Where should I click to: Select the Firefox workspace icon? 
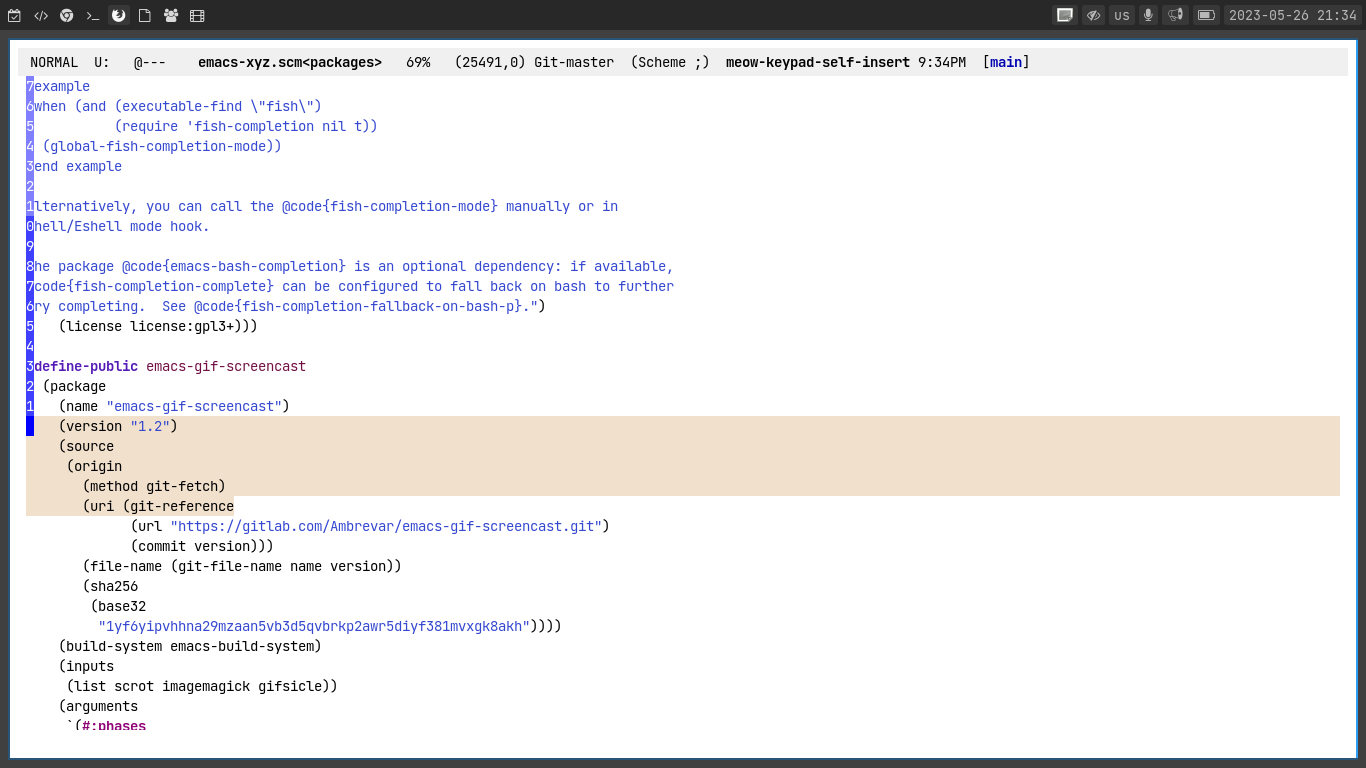[x=119, y=15]
